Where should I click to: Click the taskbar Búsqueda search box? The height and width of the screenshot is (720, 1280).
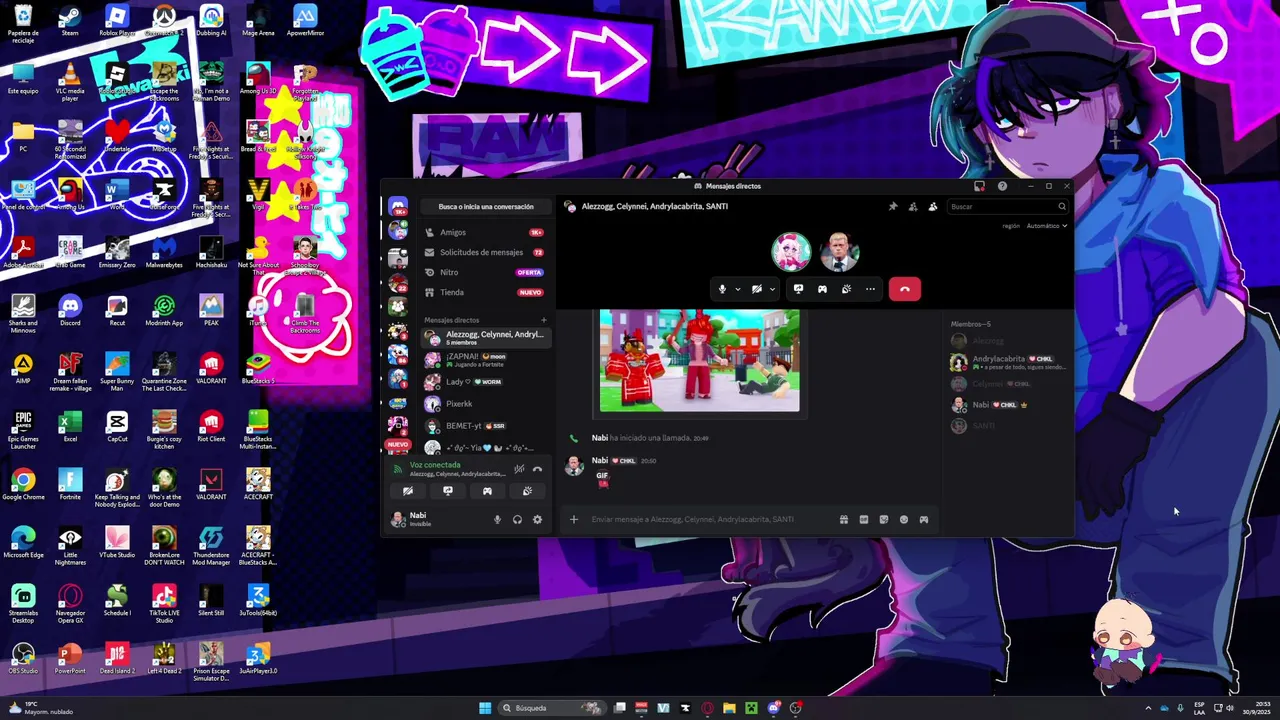coord(554,708)
